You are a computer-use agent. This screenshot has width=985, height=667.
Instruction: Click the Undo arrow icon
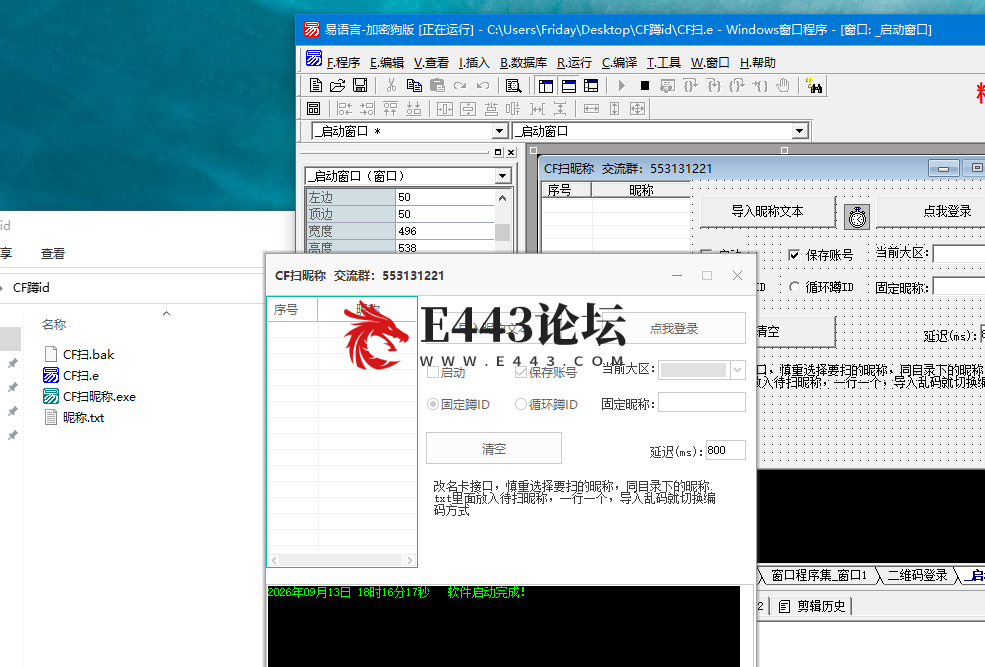tap(482, 85)
